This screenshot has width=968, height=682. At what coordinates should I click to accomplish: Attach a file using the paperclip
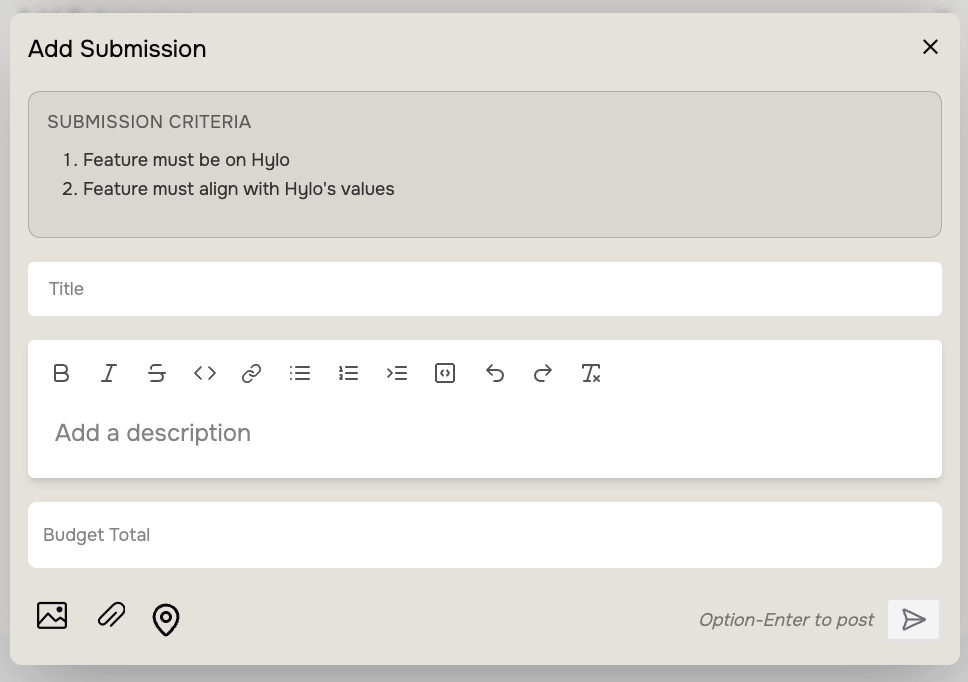(111, 615)
